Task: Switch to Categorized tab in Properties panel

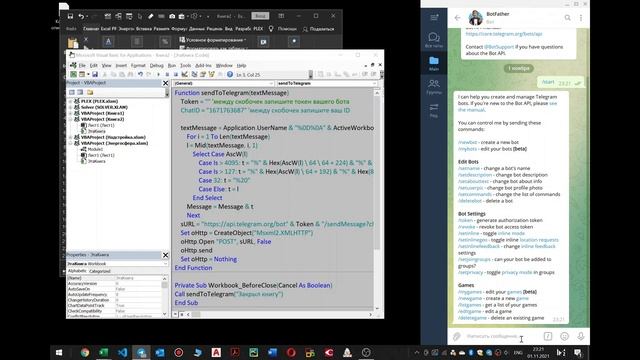Action: (x=100, y=271)
